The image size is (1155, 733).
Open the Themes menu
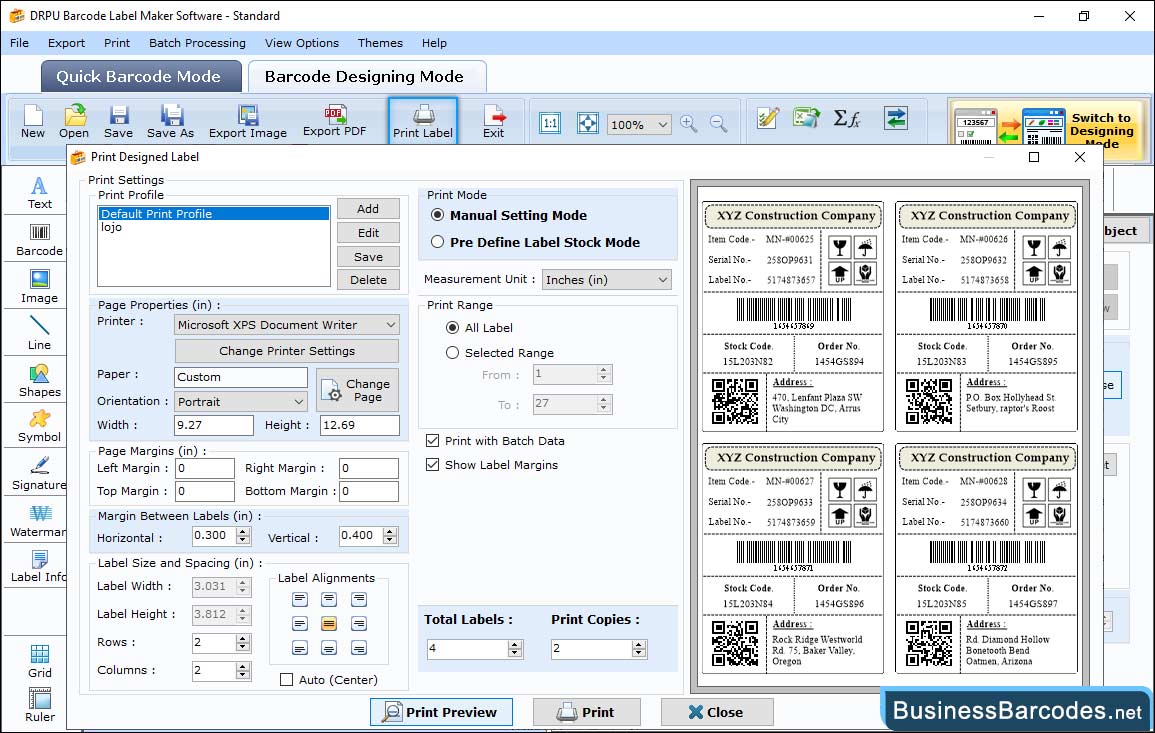380,43
